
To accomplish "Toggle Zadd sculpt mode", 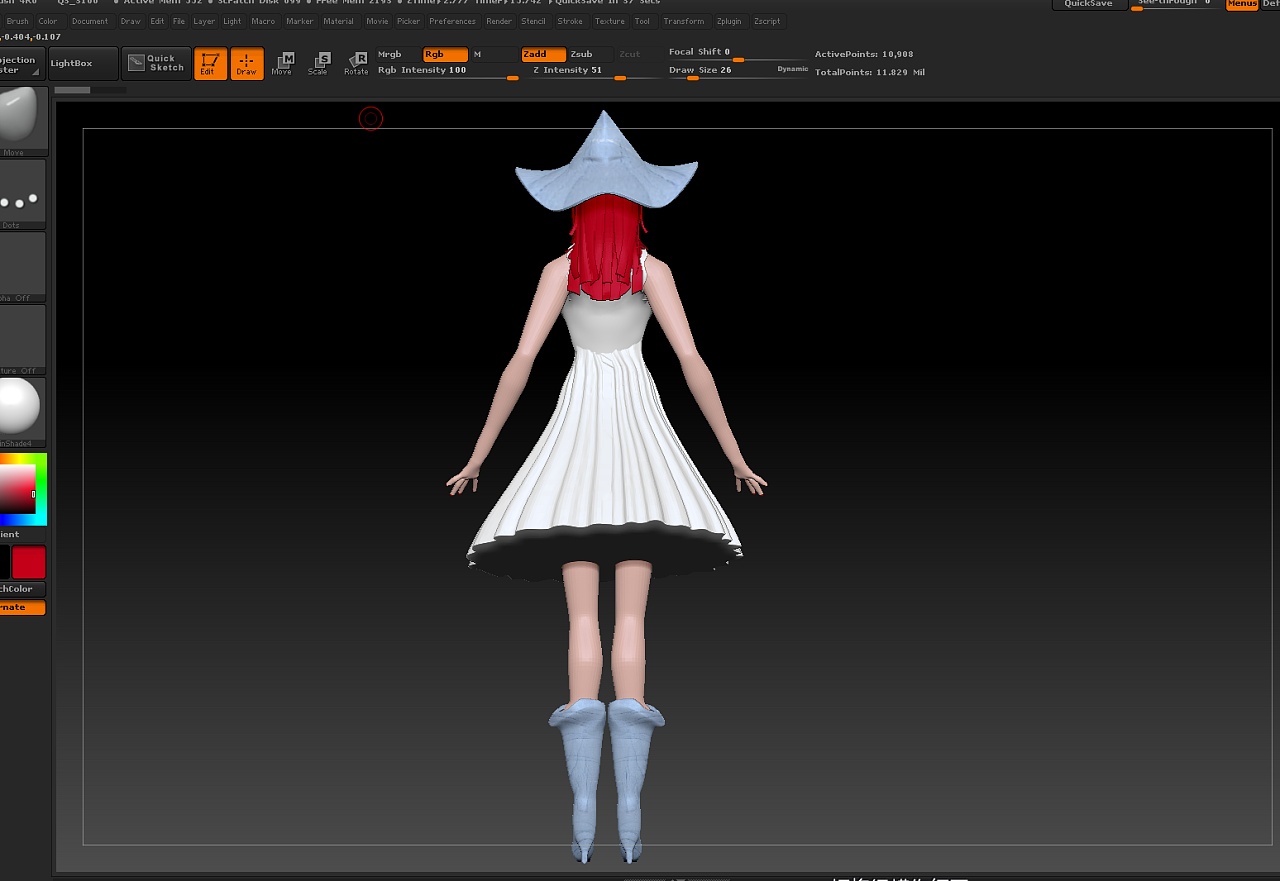I will [543, 54].
